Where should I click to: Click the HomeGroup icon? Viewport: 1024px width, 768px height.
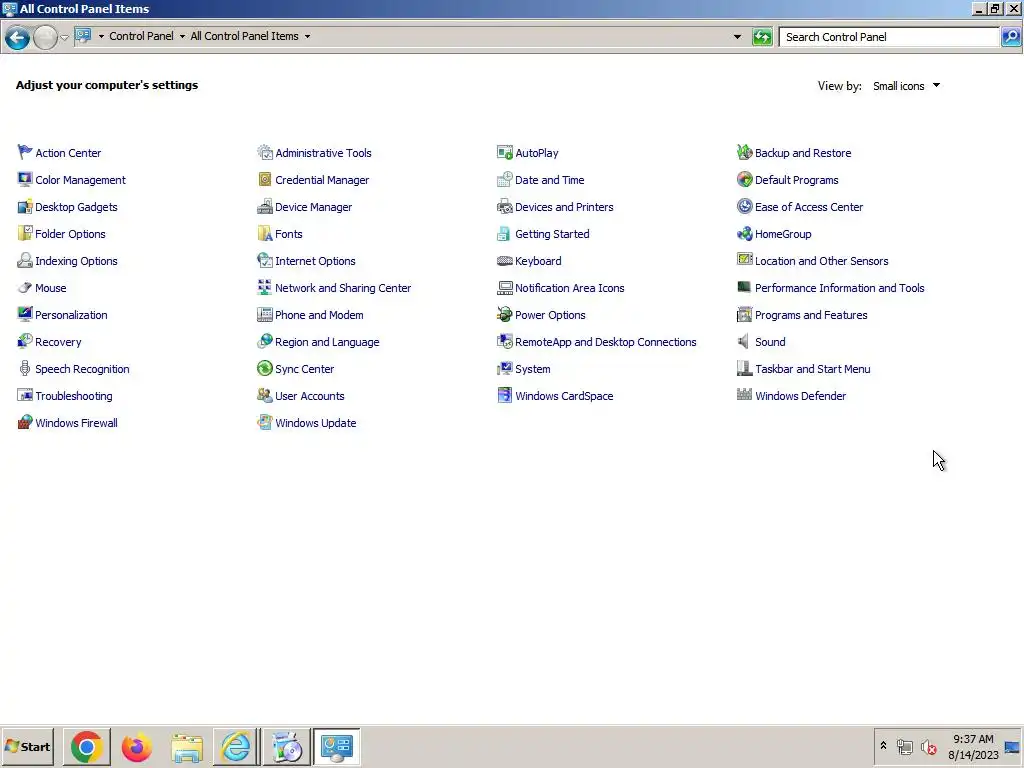(744, 233)
